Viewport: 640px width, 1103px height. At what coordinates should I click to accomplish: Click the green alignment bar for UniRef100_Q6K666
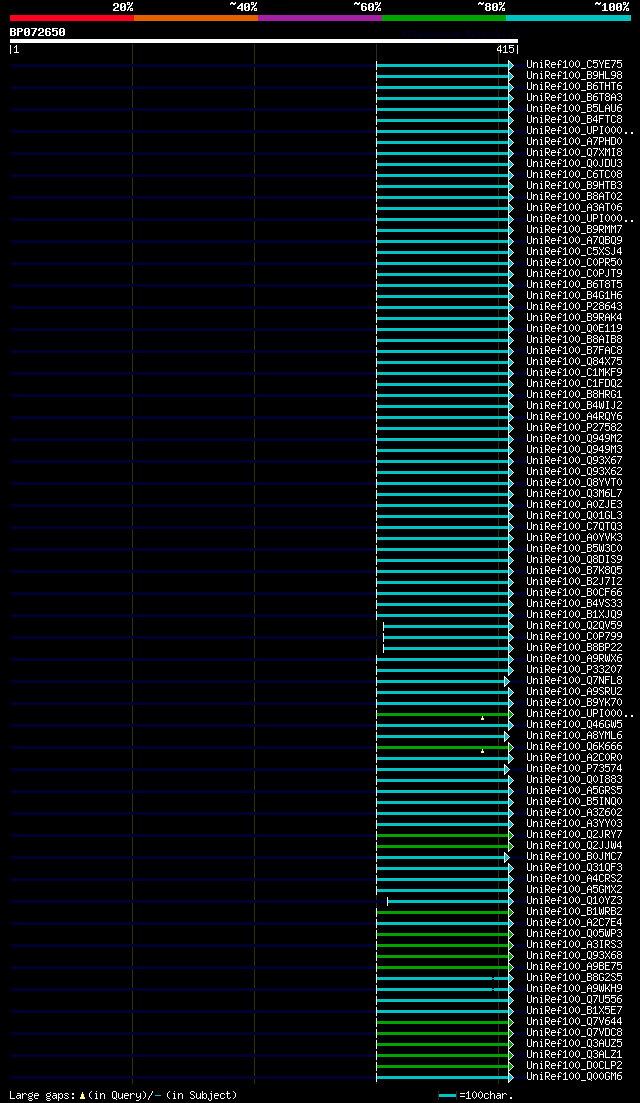coord(445,746)
